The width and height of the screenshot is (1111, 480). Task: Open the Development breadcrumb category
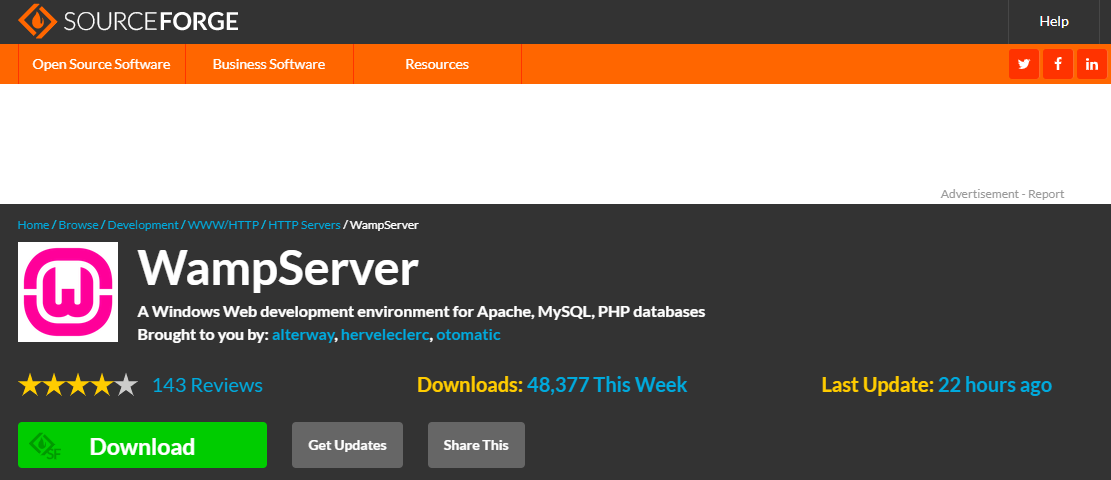(143, 225)
